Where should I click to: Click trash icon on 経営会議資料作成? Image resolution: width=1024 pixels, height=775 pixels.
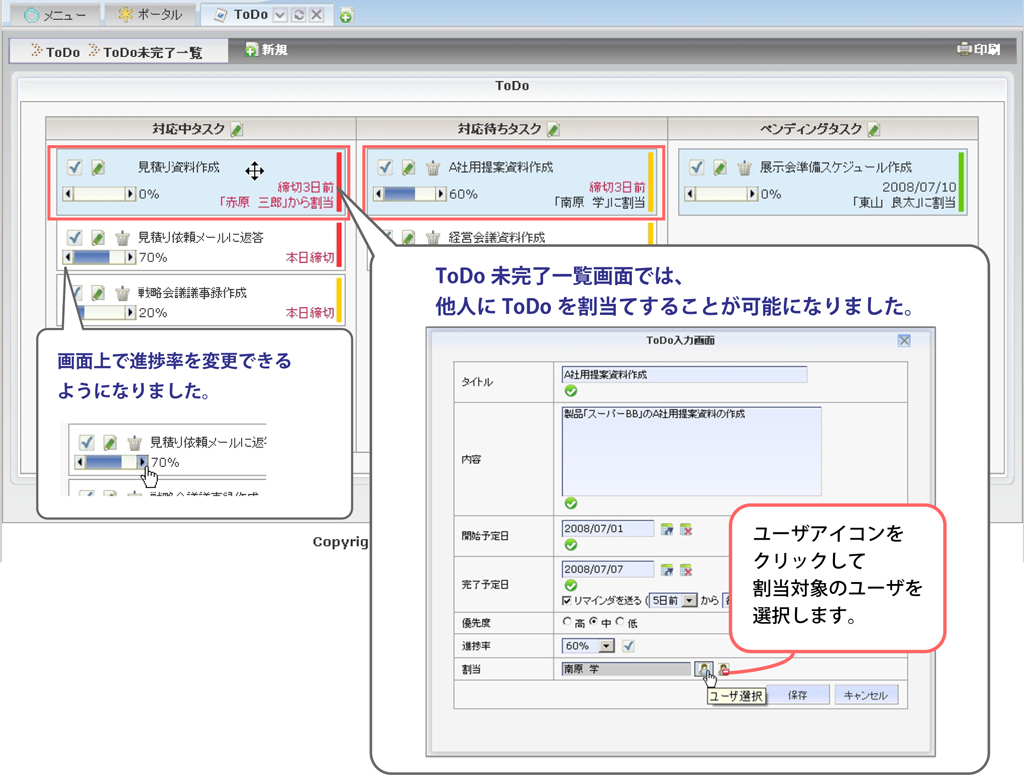tap(432, 238)
